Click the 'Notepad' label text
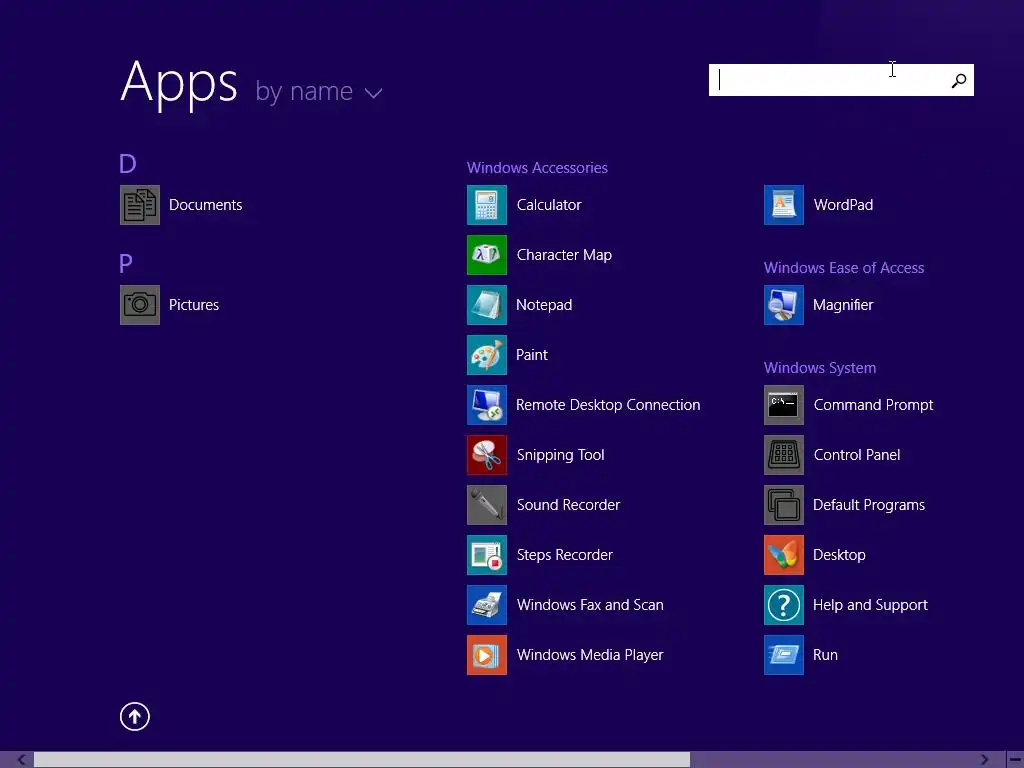 pyautogui.click(x=544, y=305)
